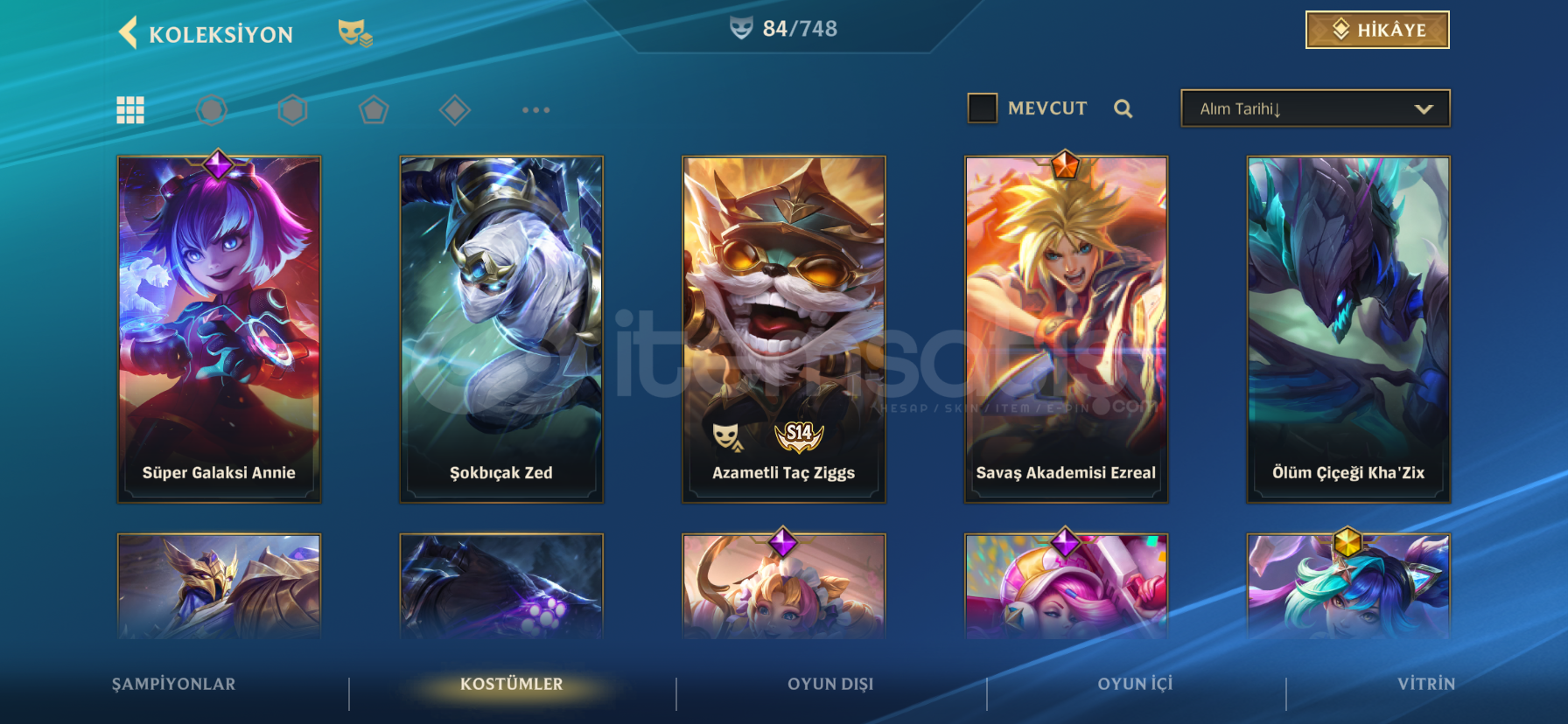Switch to the Şampiyonlar tab
The image size is (1568, 724).
tap(174, 684)
